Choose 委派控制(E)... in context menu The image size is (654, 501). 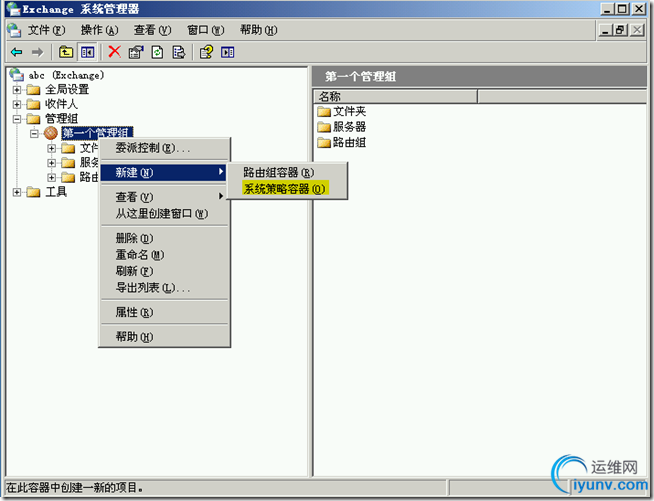164,148
